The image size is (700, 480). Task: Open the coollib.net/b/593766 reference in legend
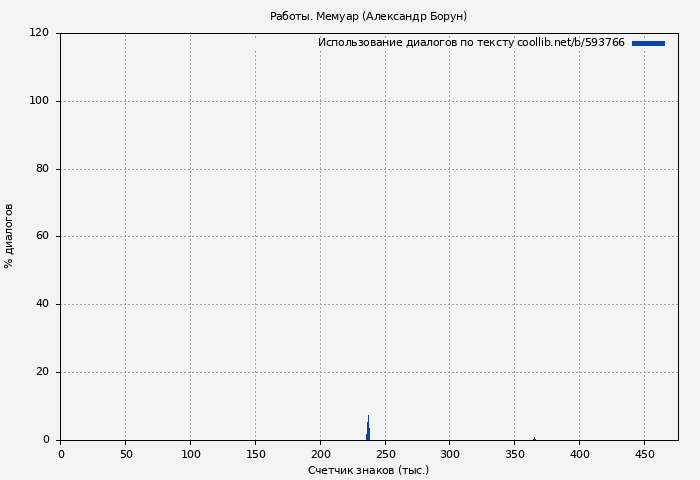571,43
